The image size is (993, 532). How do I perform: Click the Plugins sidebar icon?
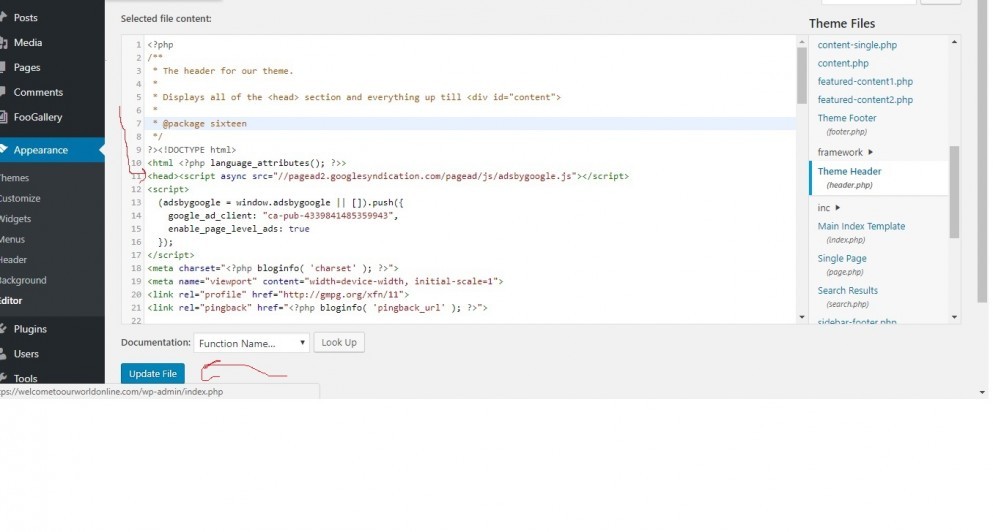3,329
